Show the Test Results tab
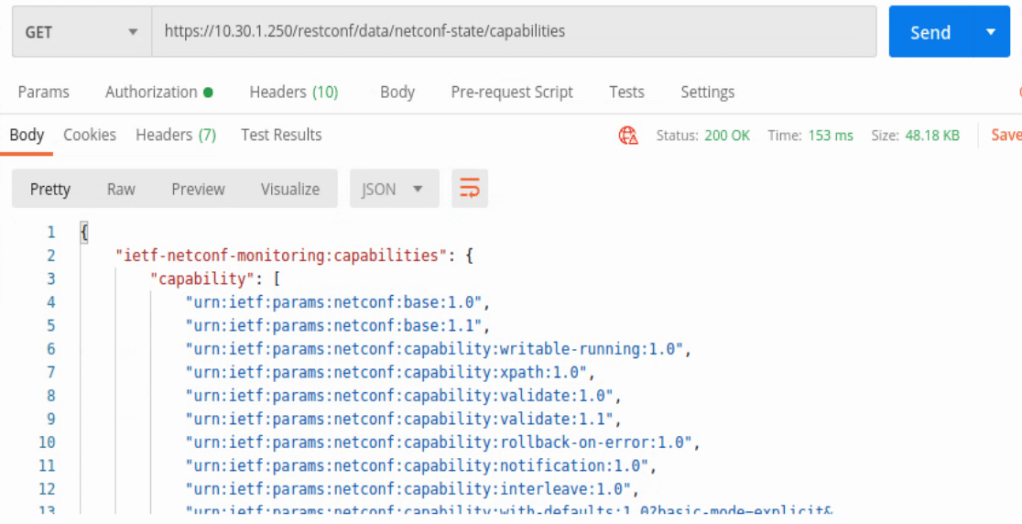Image resolution: width=1022 pixels, height=524 pixels. click(281, 135)
